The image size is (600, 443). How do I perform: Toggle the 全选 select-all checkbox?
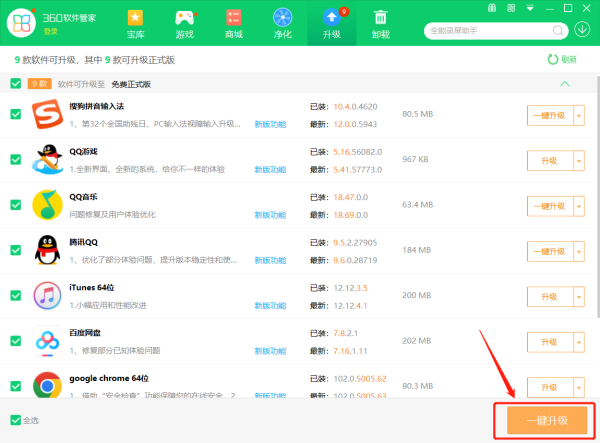(16, 420)
